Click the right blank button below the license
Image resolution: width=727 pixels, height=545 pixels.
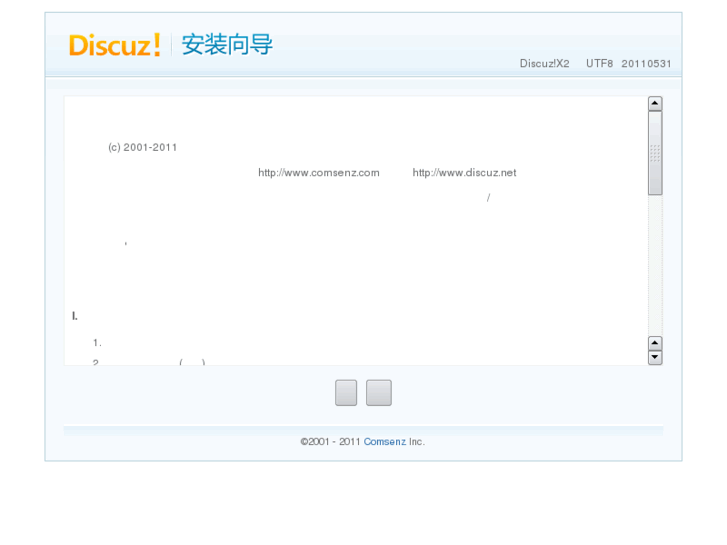[x=379, y=393]
